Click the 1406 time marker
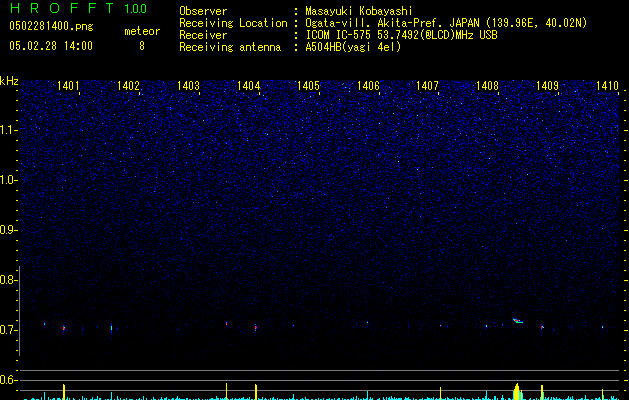Screen dimensions: 629x400 (x=368, y=85)
